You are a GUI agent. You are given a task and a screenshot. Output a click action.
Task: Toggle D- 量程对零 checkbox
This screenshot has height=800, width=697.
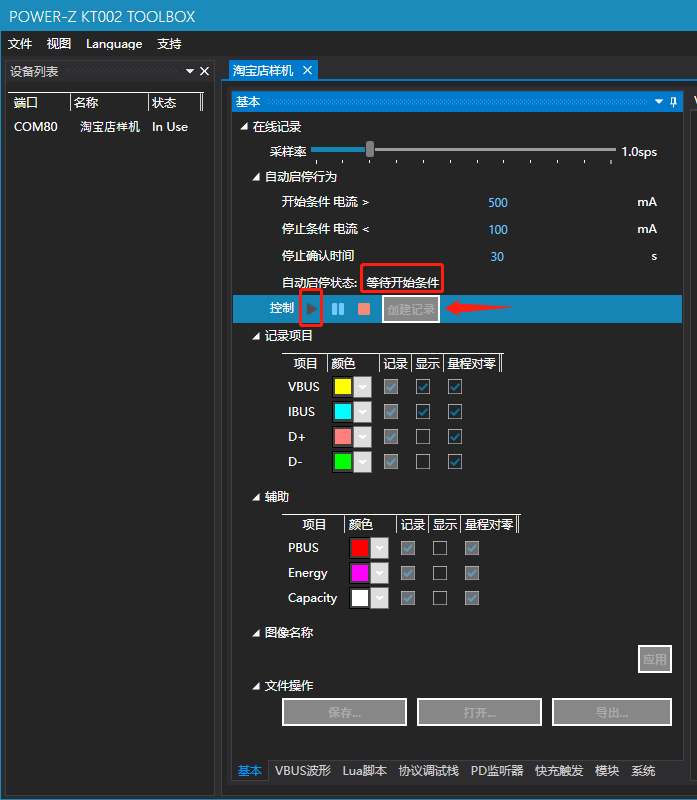pyautogui.click(x=455, y=462)
